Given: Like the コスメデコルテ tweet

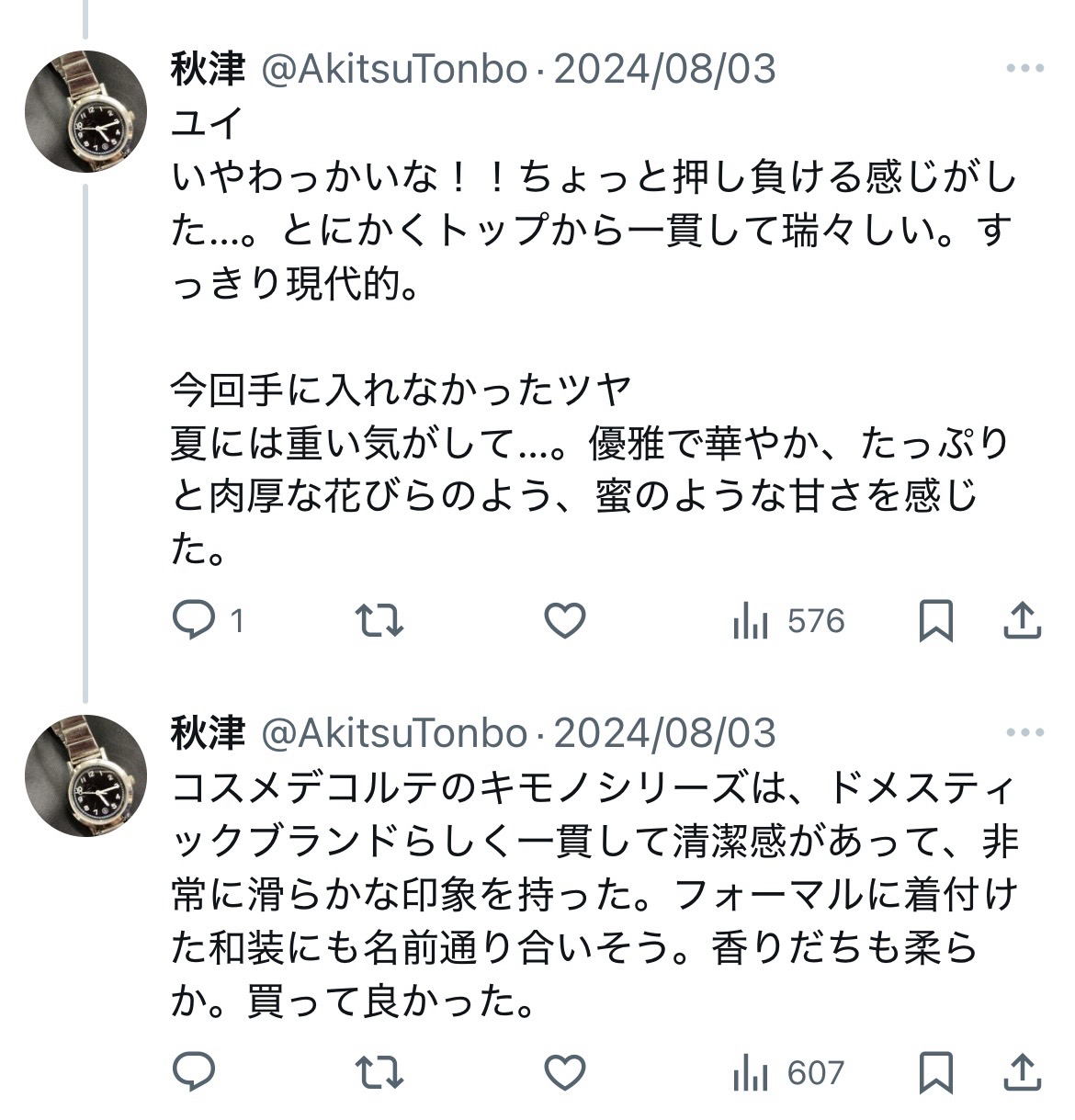Looking at the screenshot, I should click(565, 1073).
